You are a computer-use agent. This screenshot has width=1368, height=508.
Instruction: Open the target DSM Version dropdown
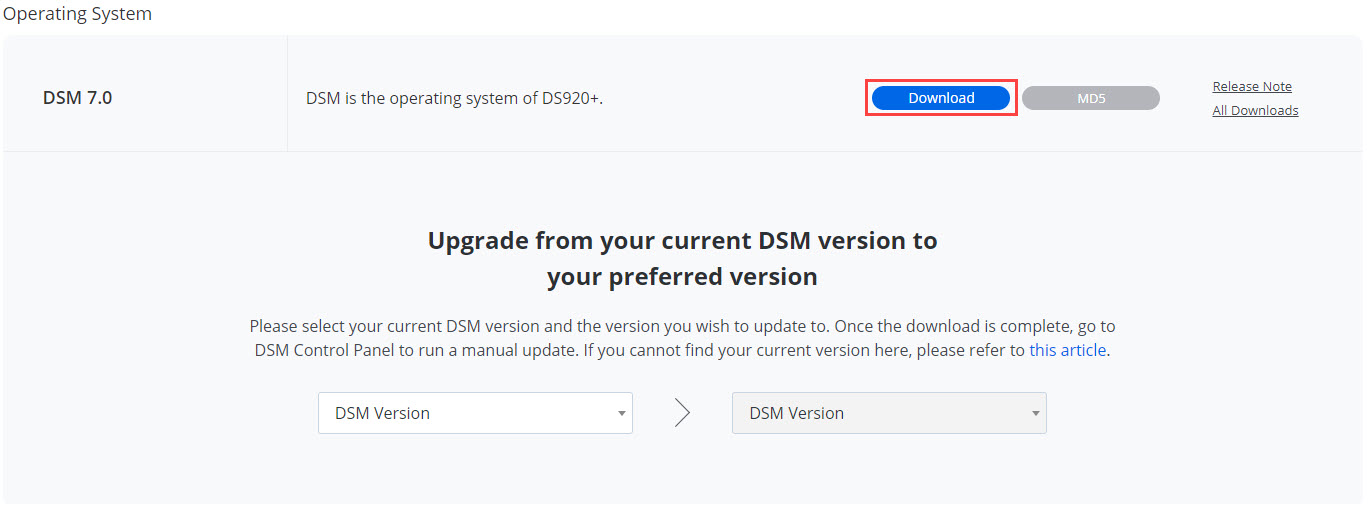(x=889, y=413)
